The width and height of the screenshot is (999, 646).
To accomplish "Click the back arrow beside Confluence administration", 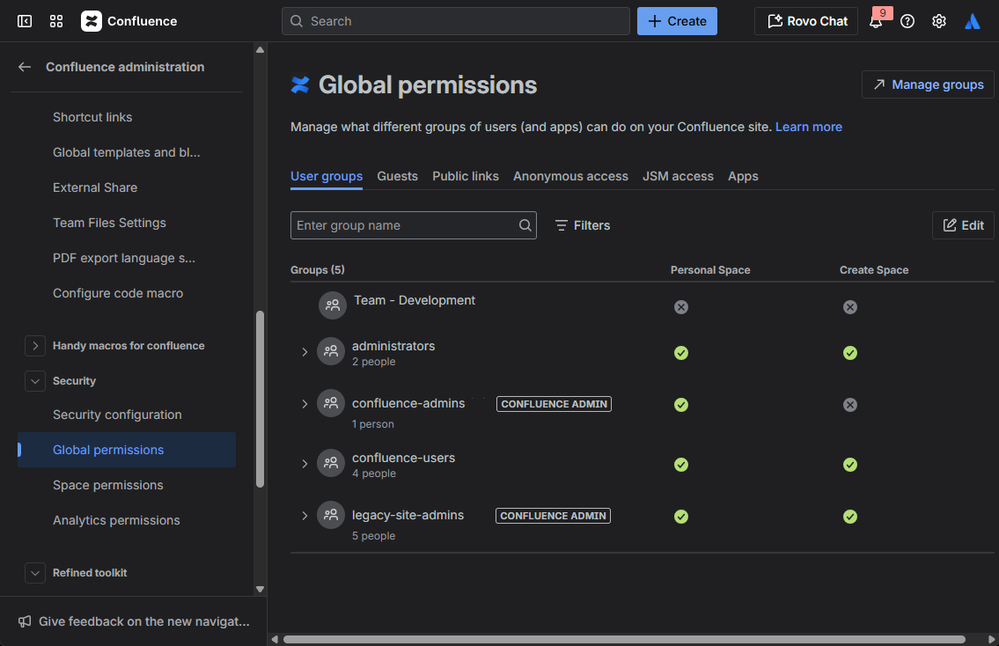I will click(x=25, y=67).
